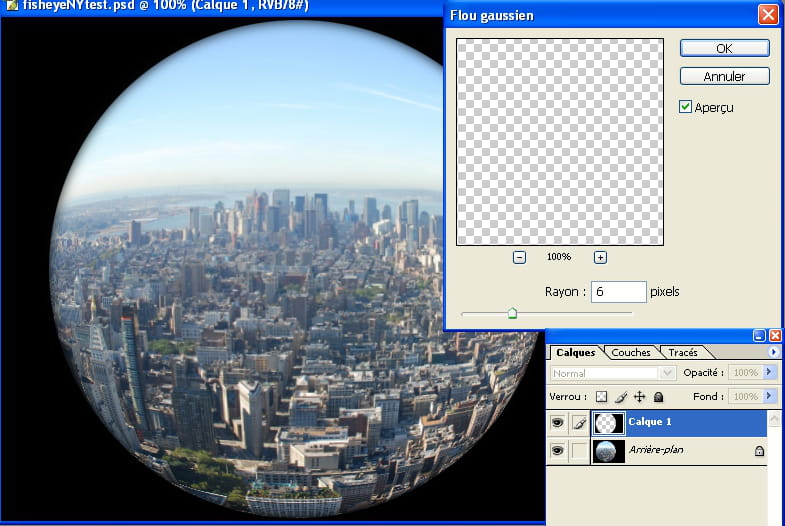The width and height of the screenshot is (785, 526).
Task: Click the fisheyeNYtest.psd document icon
Action: point(12,5)
